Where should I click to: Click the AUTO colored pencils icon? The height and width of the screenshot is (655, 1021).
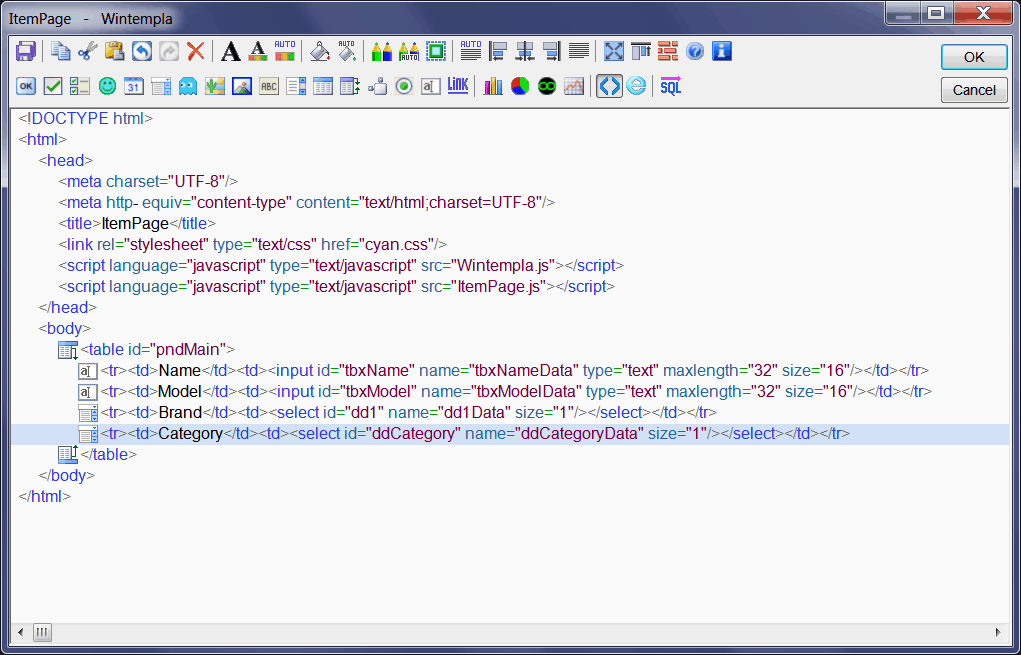(x=409, y=51)
